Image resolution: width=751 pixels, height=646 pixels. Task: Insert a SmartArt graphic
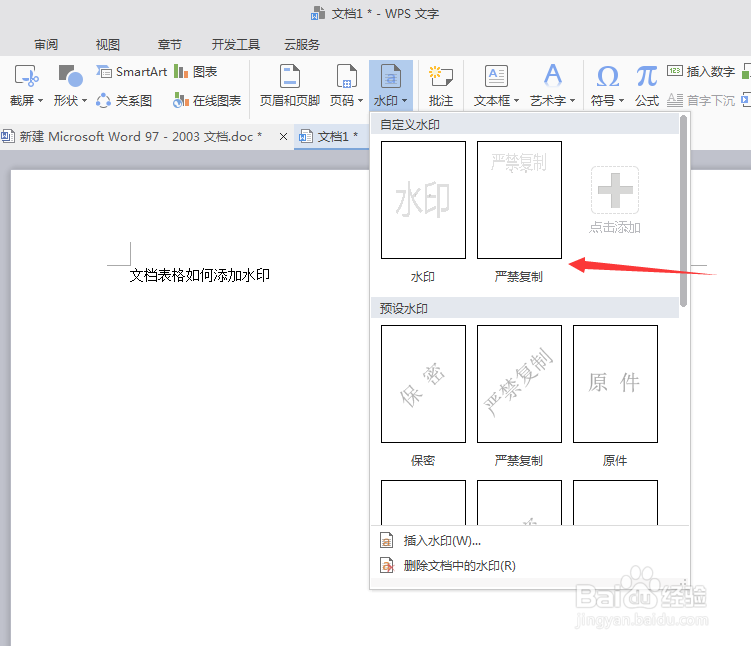(132, 72)
